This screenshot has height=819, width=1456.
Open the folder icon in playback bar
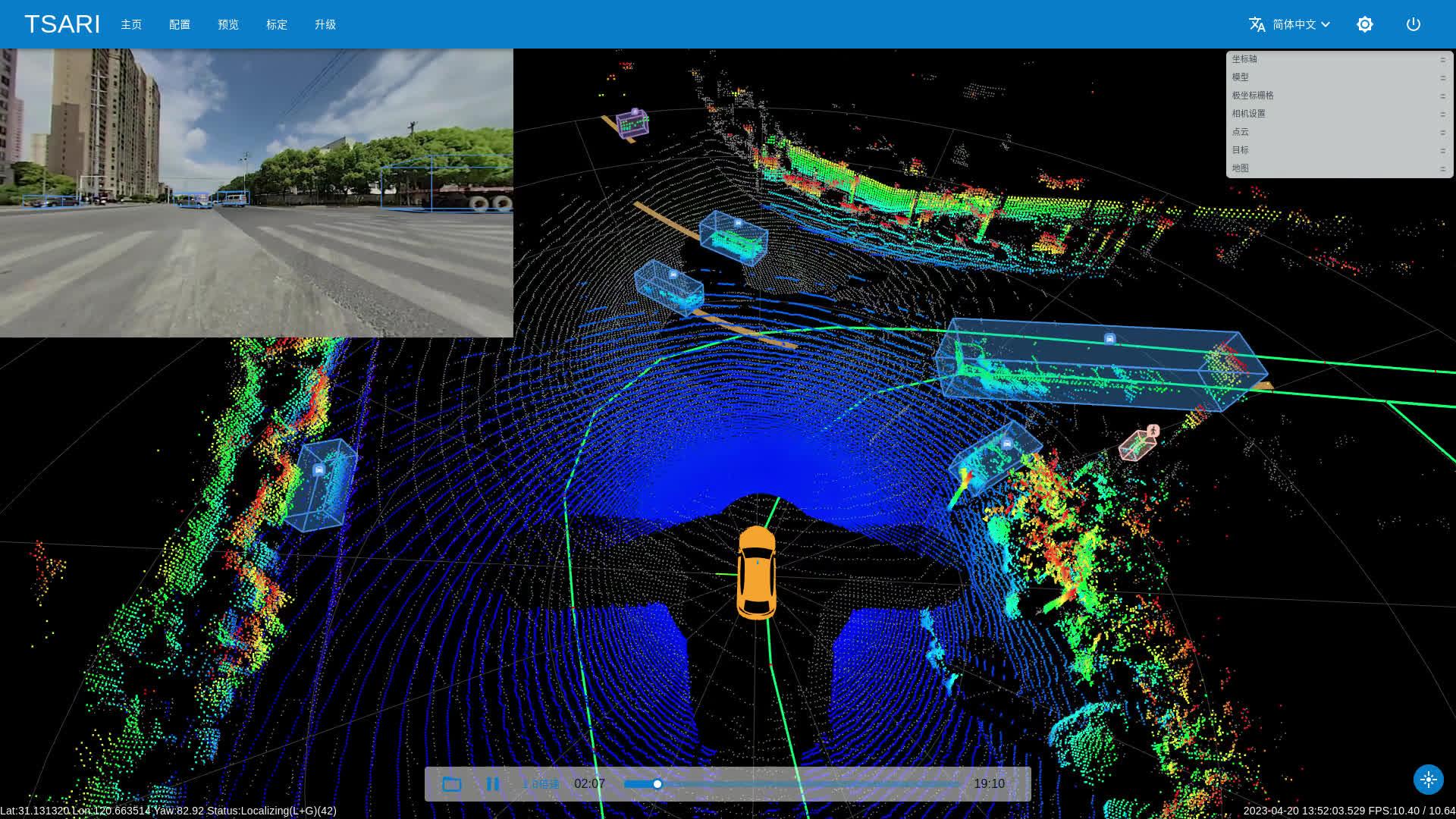tap(452, 784)
